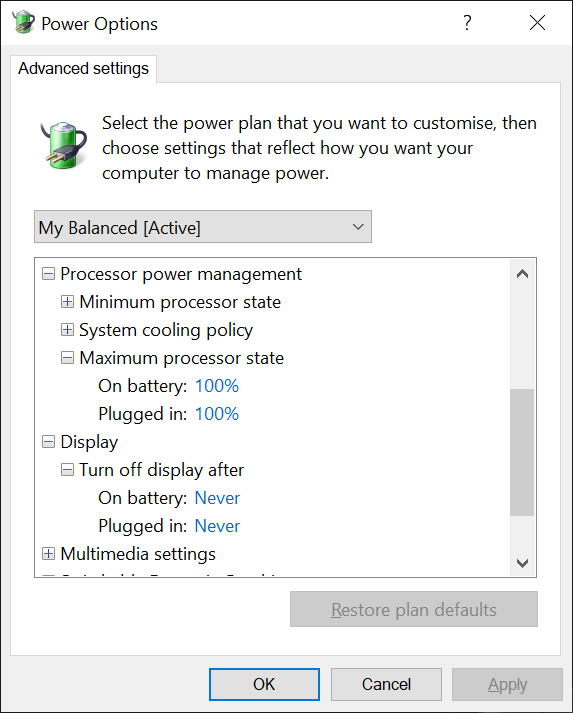Click the OK button
Image resolution: width=573 pixels, height=713 pixels.
[264, 684]
